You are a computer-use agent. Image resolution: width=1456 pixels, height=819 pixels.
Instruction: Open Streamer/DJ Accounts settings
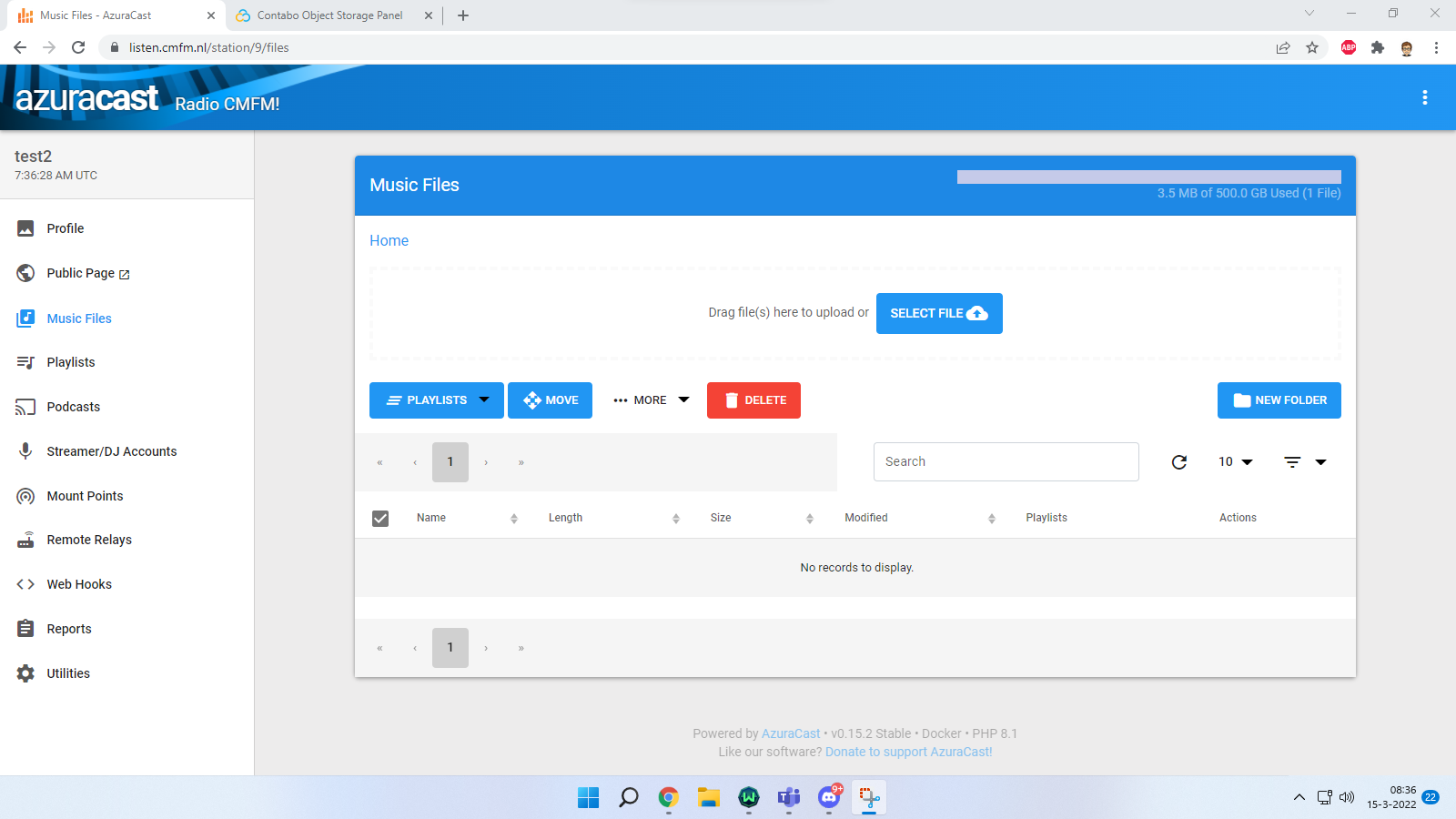[x=111, y=450]
